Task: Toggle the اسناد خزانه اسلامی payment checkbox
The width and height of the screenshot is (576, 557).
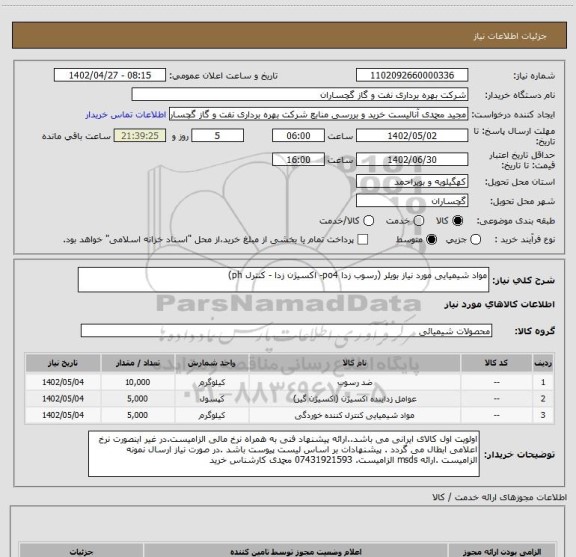Action: (363, 240)
